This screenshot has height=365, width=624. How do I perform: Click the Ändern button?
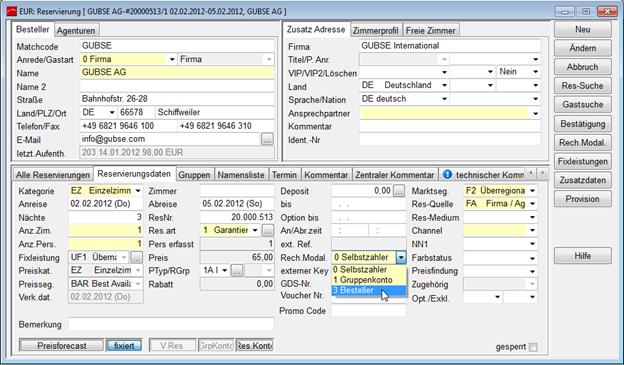(583, 48)
